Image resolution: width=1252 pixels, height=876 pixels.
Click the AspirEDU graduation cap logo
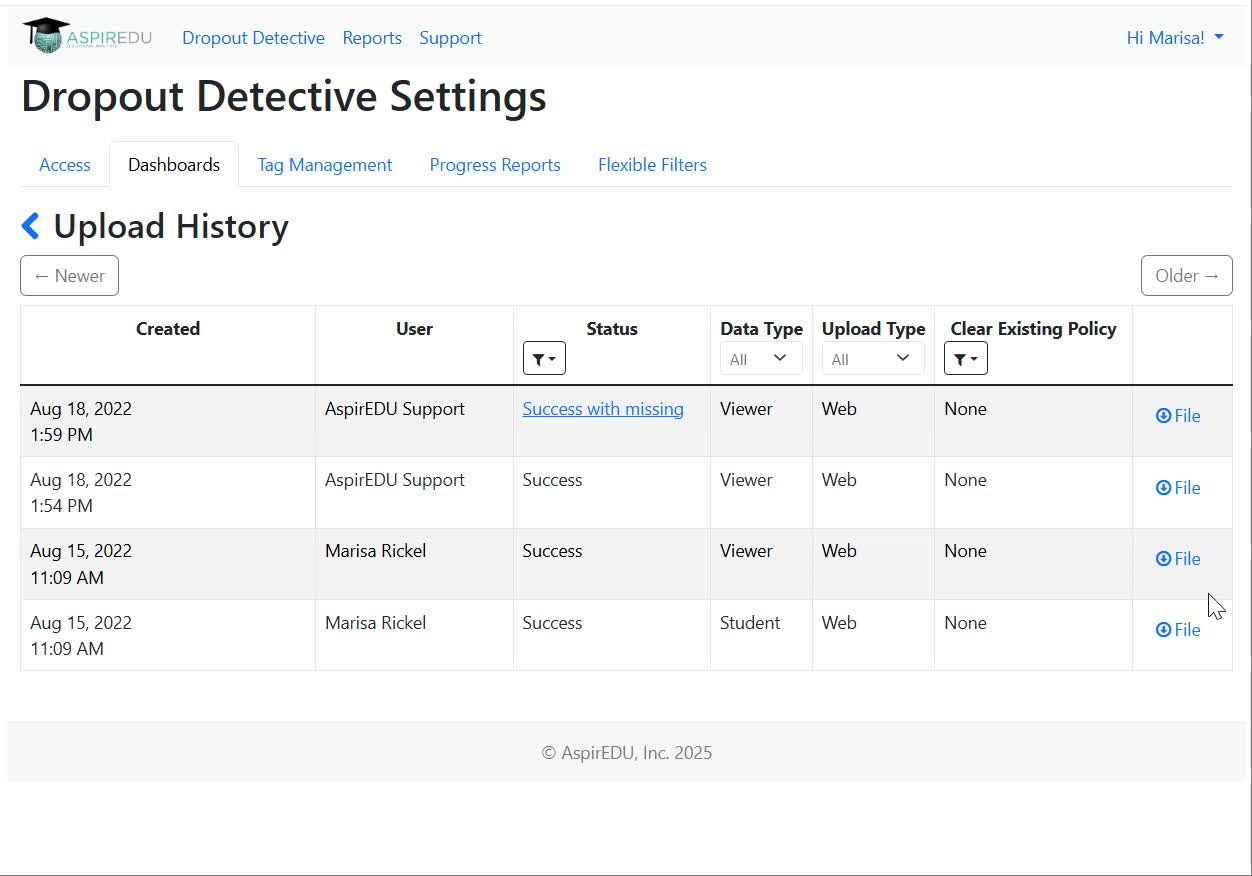(87, 36)
